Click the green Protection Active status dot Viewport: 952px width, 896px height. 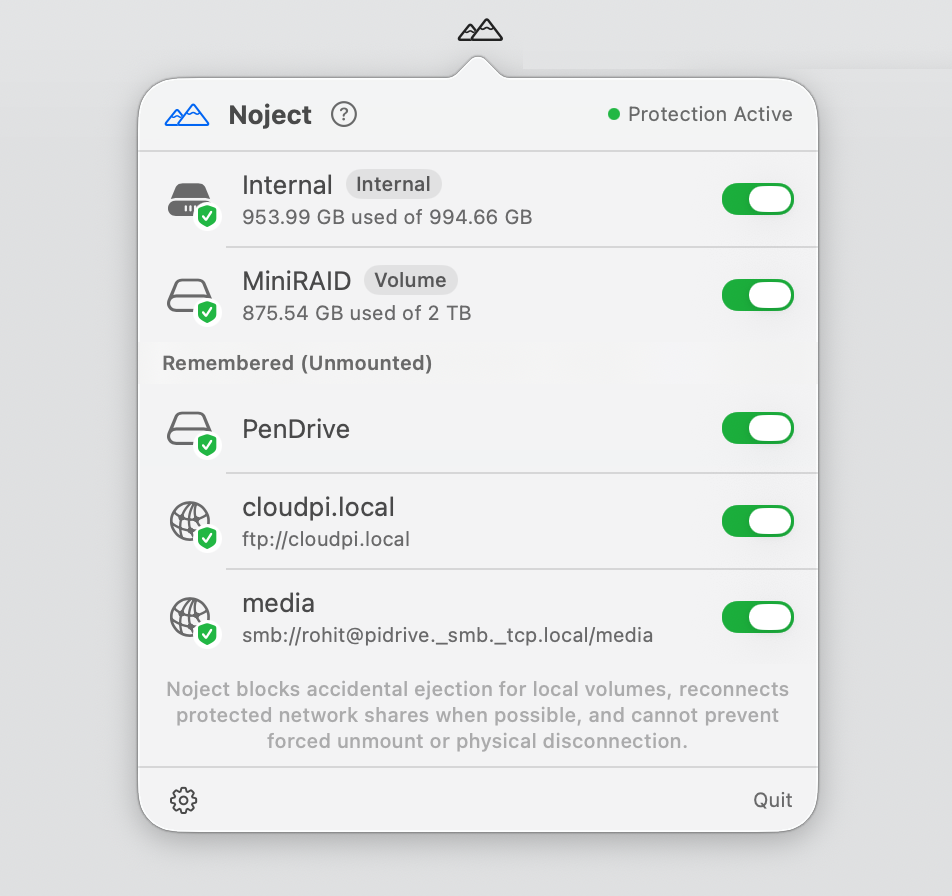[614, 114]
